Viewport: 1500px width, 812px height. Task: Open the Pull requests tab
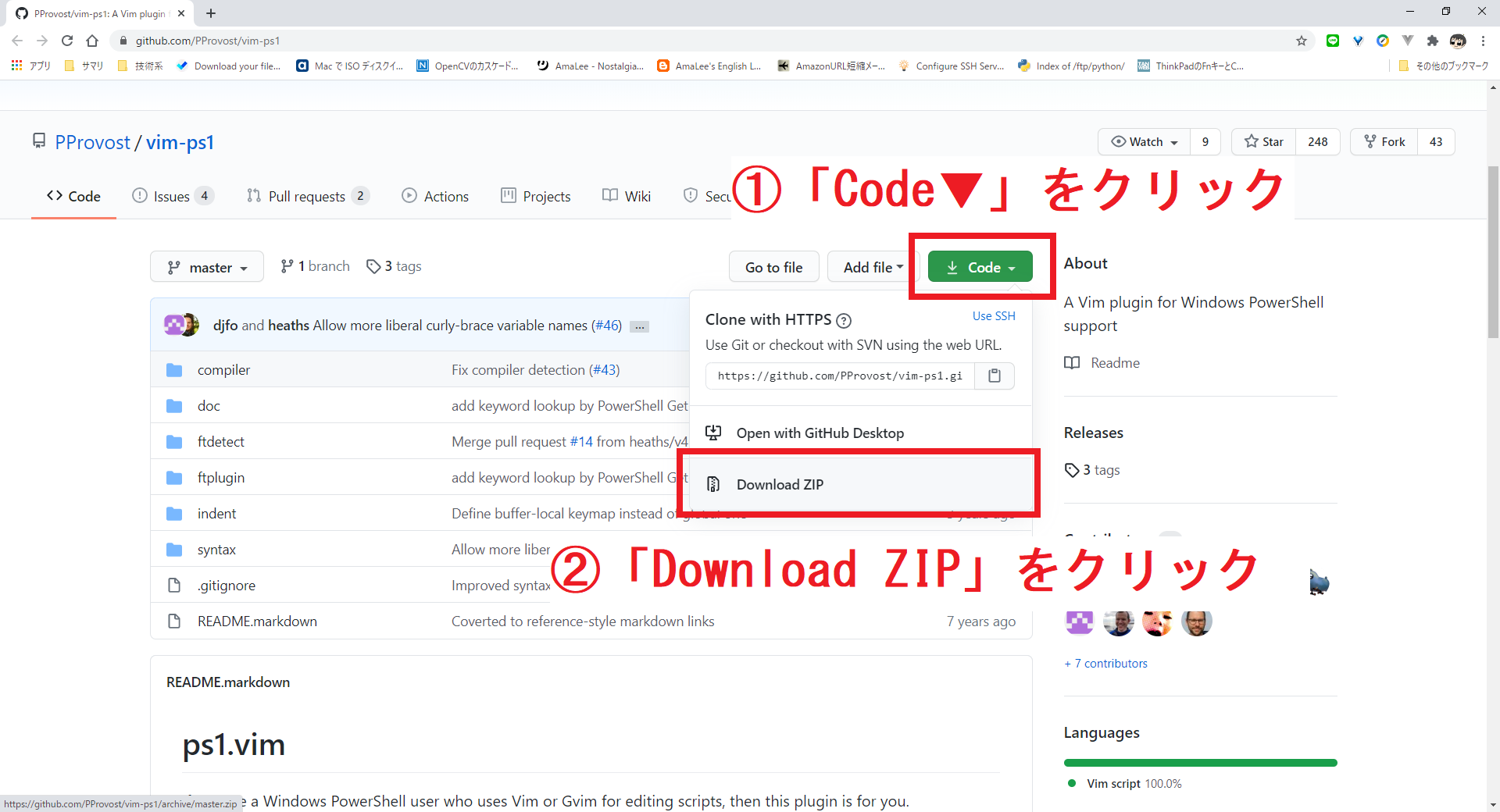(308, 196)
